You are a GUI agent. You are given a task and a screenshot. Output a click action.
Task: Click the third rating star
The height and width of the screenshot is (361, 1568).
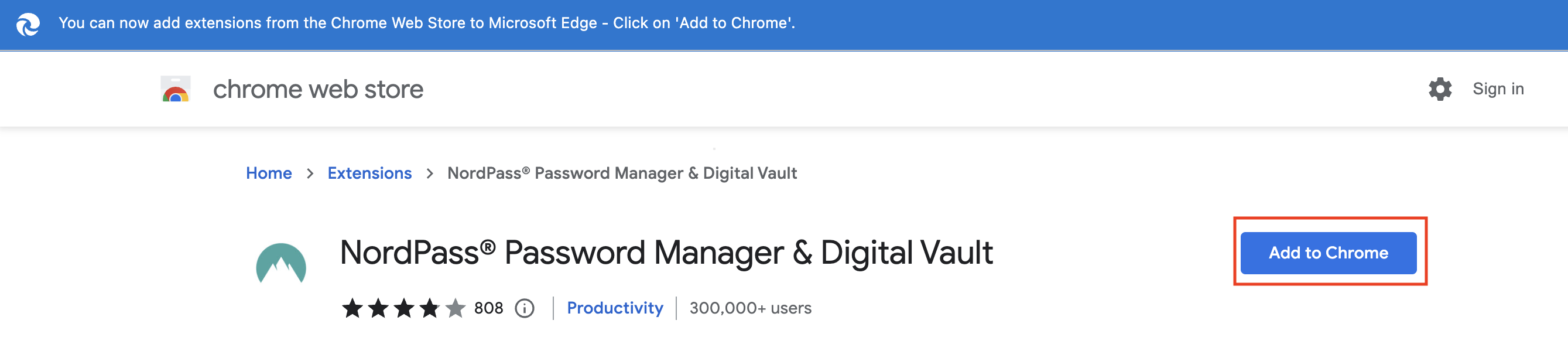point(403,308)
